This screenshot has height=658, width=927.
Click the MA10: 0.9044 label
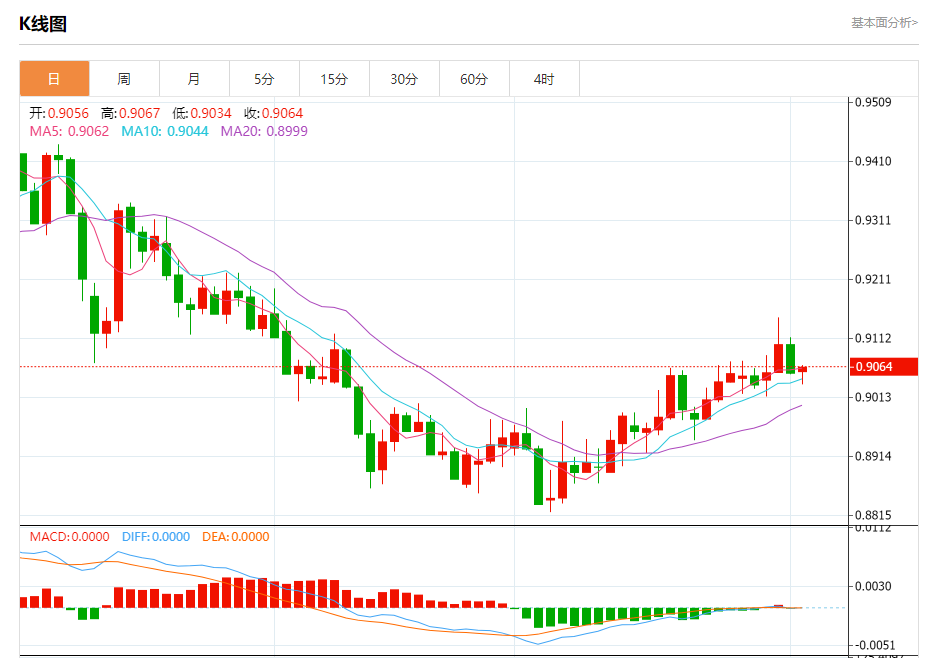point(165,131)
